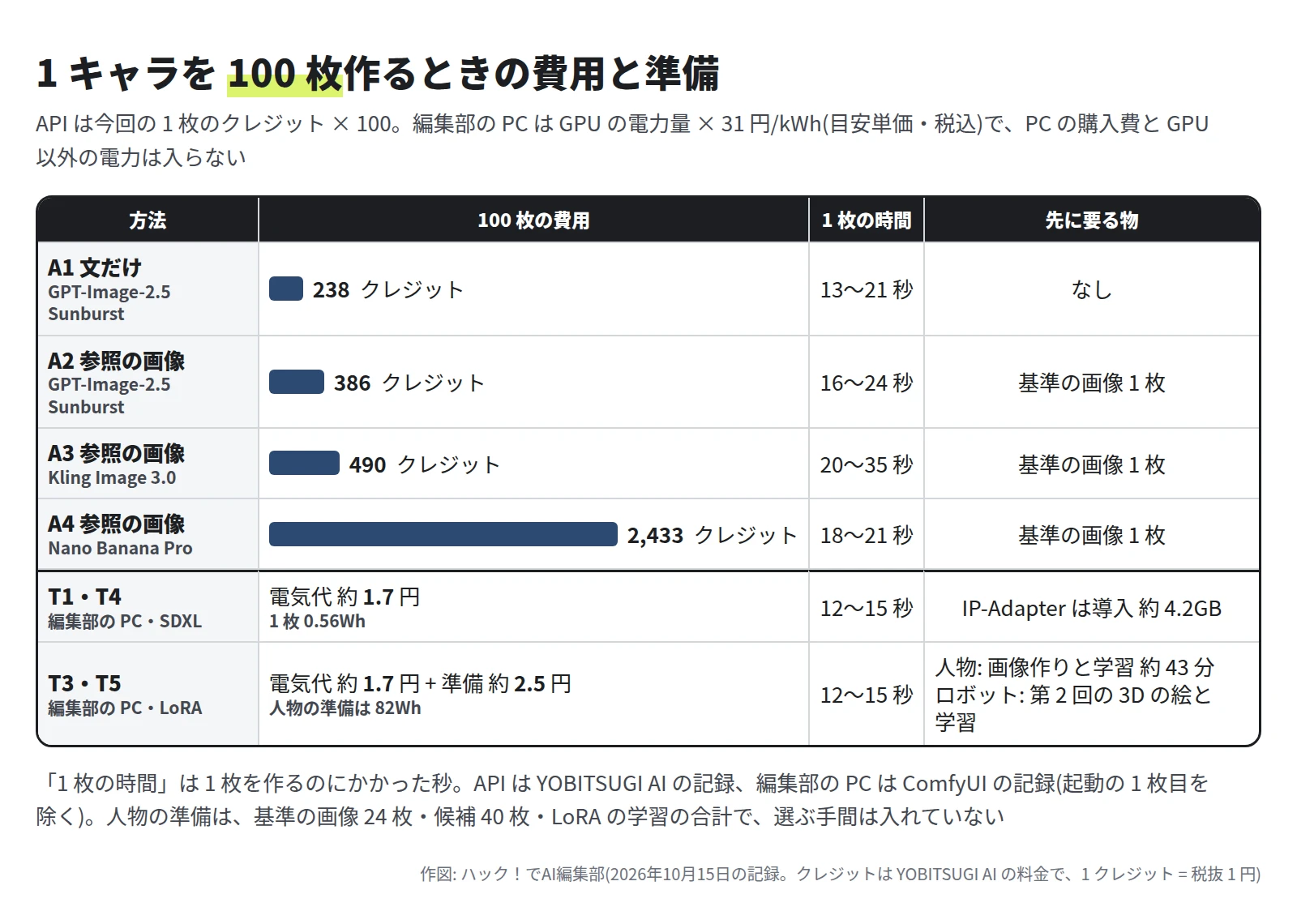Click the IP-Adapter は導入 約 4.2GB cell
The width and height of the screenshot is (1297, 924).
click(1092, 608)
